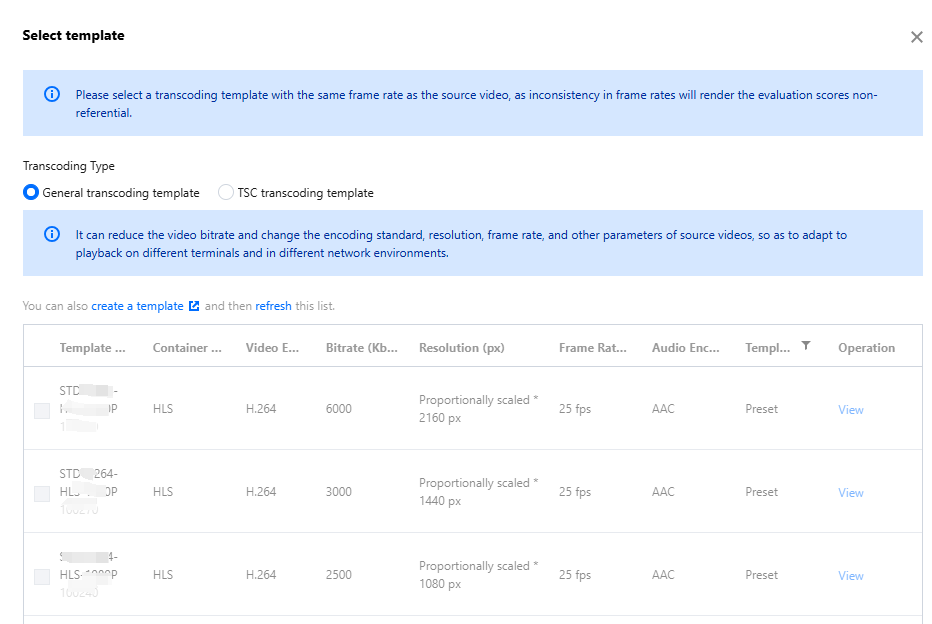Click the info icon in the frame rate notice

click(x=52, y=95)
